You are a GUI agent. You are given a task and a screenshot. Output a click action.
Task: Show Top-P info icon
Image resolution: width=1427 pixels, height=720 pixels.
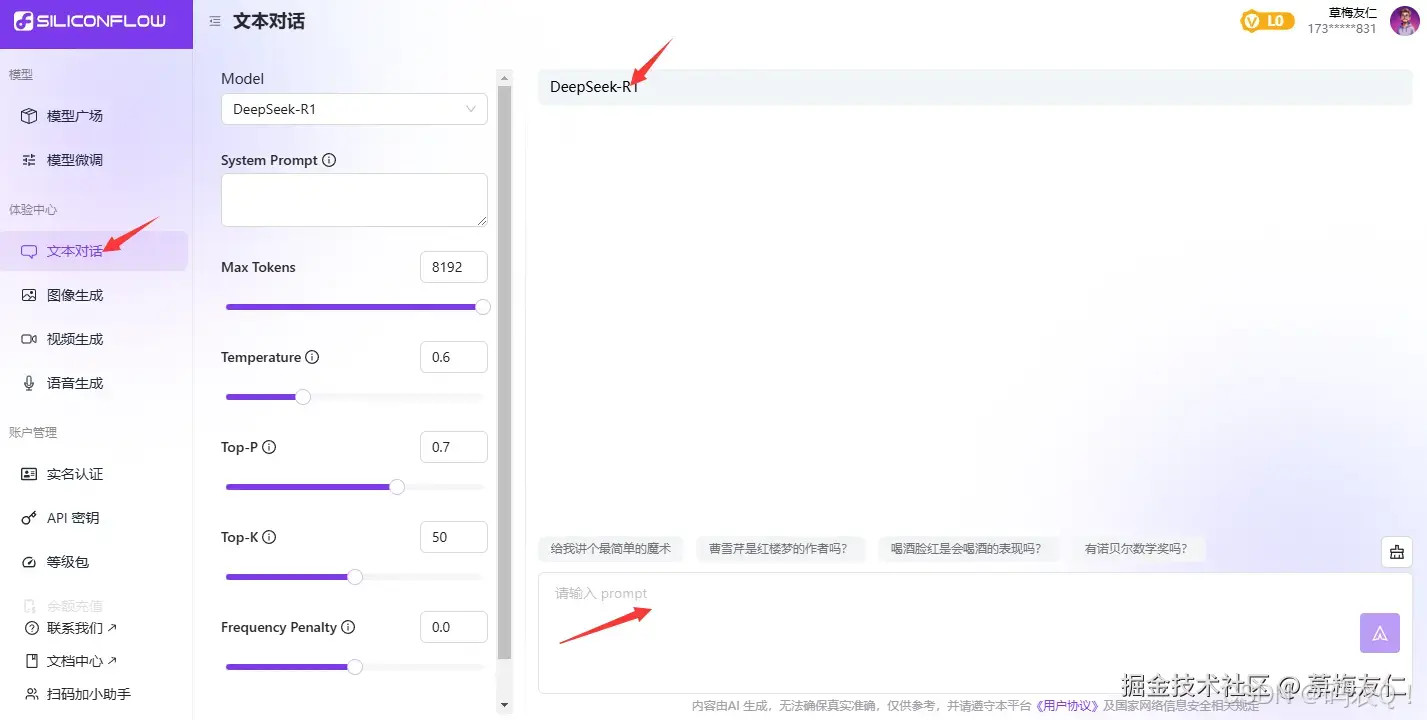point(269,447)
